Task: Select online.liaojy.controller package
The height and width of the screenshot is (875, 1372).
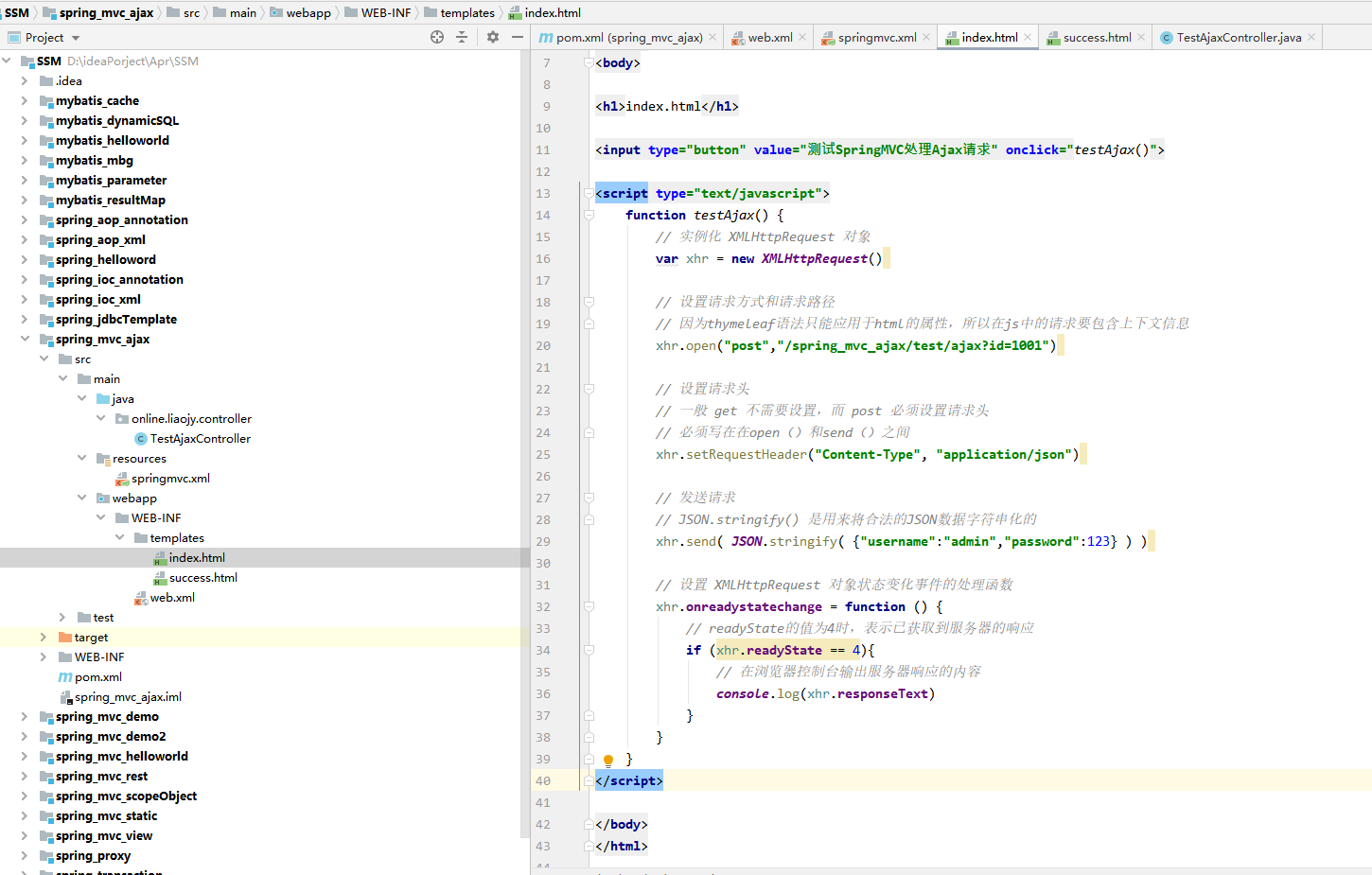Action: click(183, 418)
